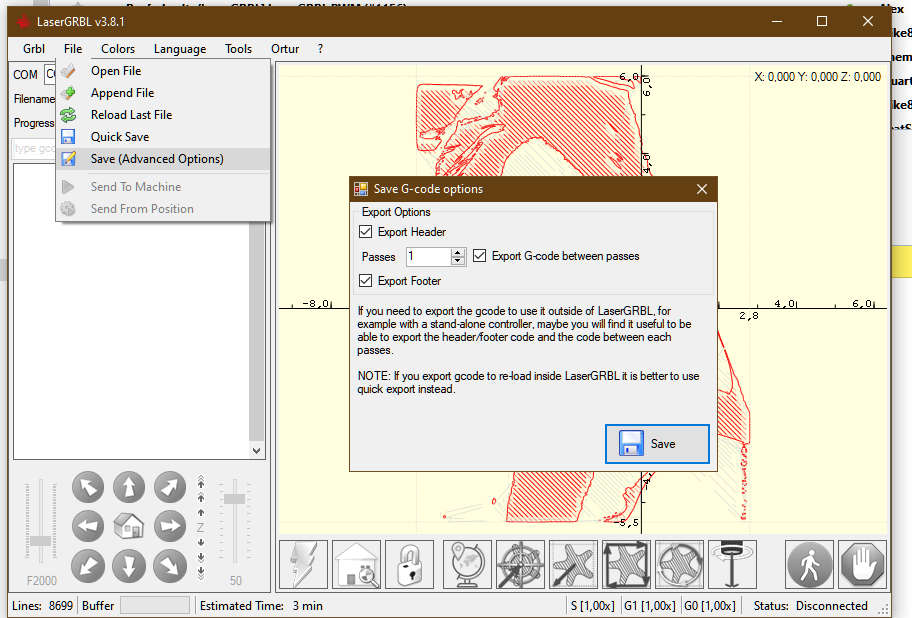Increase the Passes value with the up arrow
Viewport: 912px width, 618px height.
pos(458,252)
